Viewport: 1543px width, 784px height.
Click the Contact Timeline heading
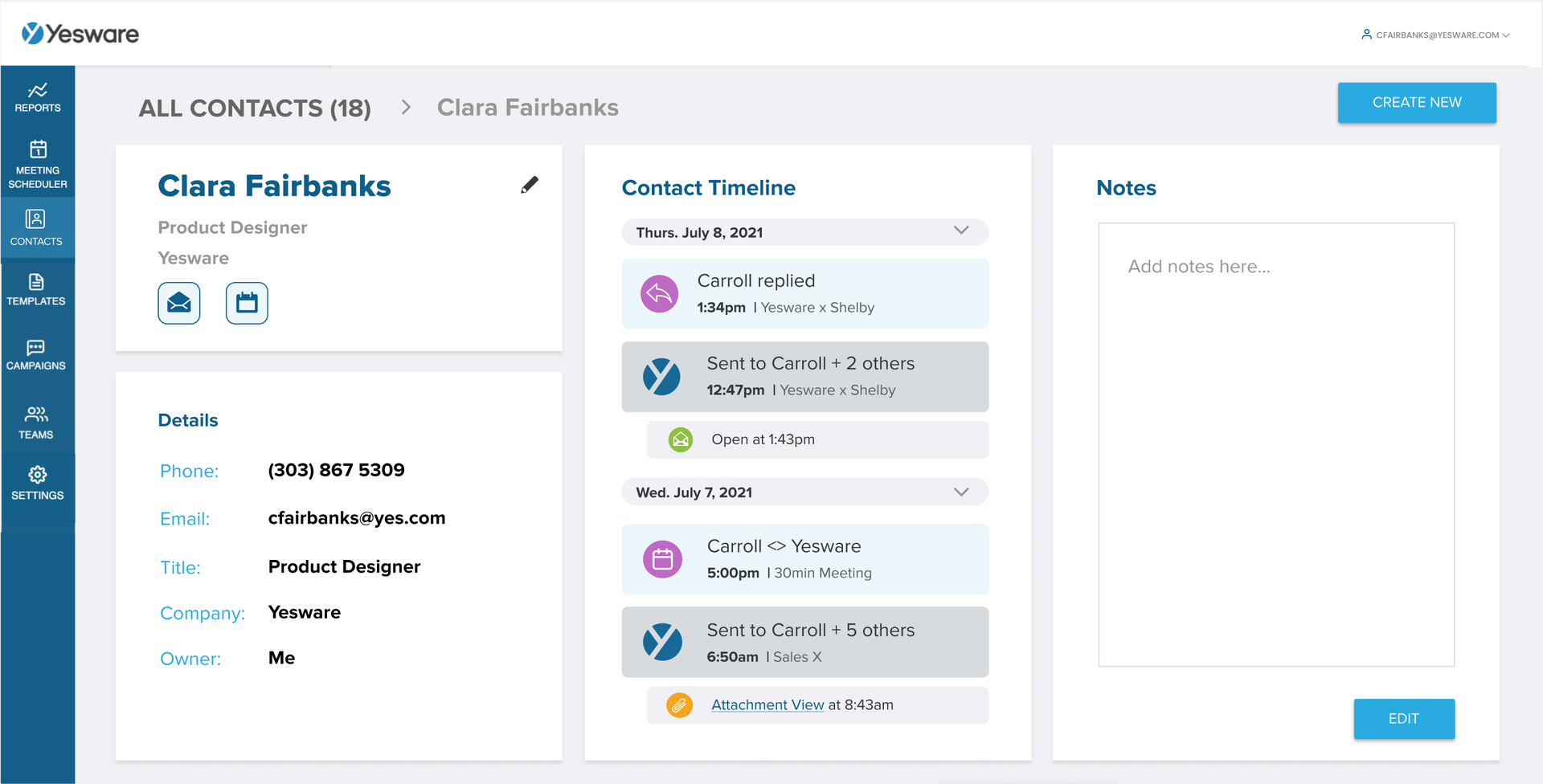pos(709,188)
